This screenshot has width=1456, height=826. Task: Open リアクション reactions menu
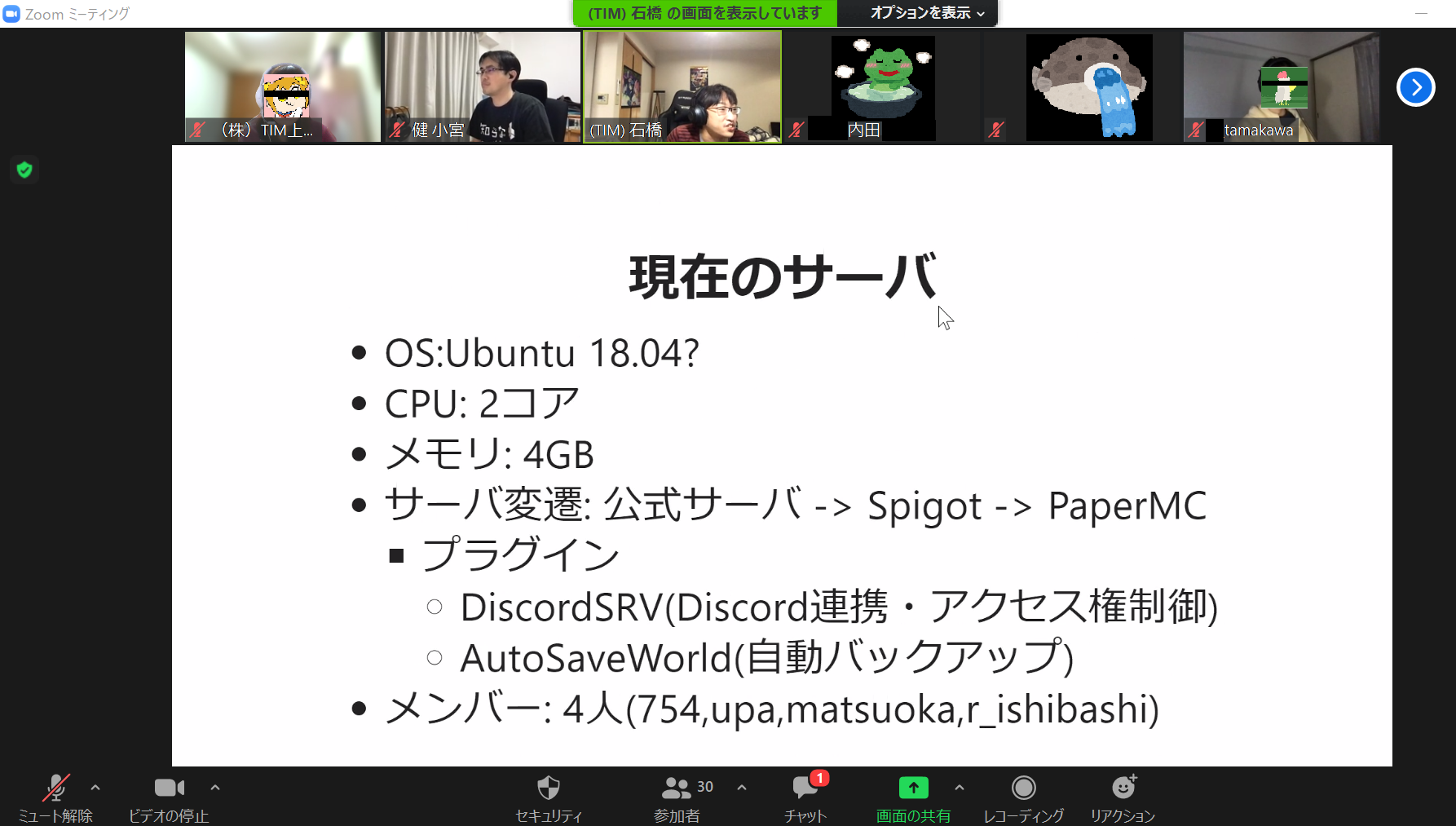point(1123,798)
